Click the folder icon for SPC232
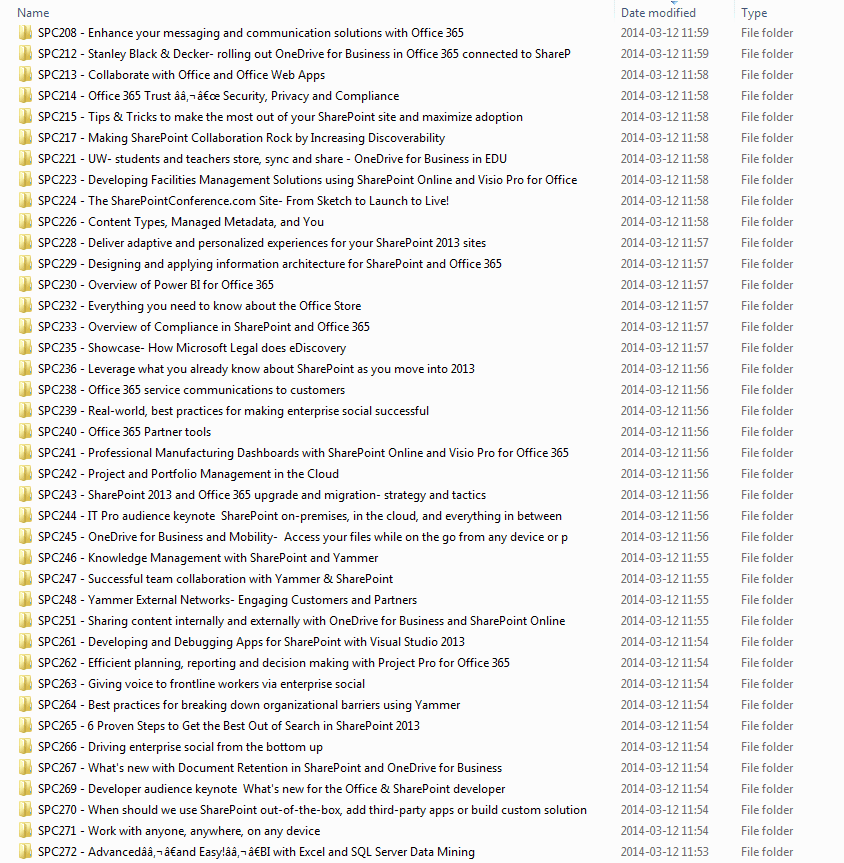The image size is (844, 863). tap(25, 306)
